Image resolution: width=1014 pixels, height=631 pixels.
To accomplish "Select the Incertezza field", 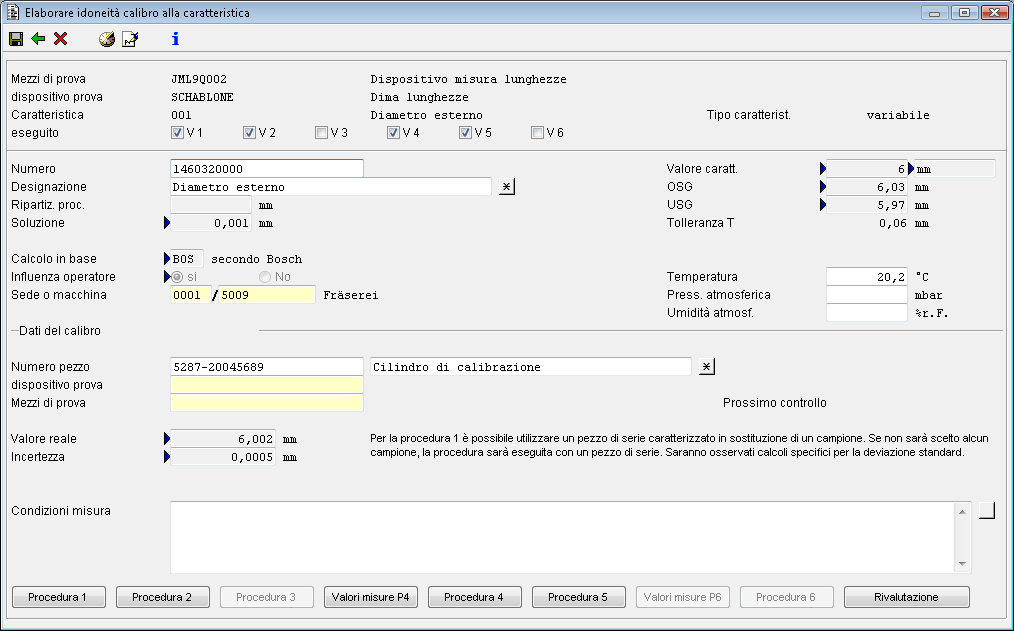I will [x=223, y=457].
